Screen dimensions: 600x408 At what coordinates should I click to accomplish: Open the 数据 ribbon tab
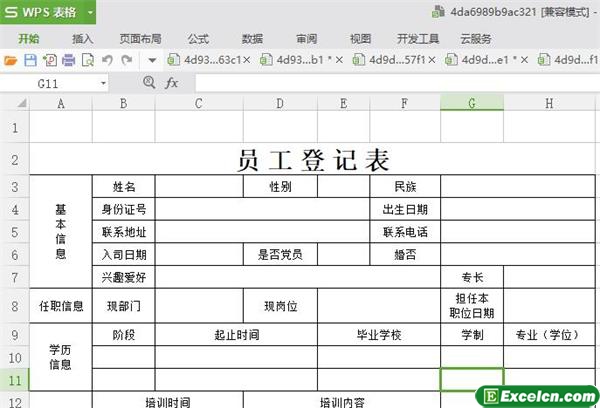[252, 39]
